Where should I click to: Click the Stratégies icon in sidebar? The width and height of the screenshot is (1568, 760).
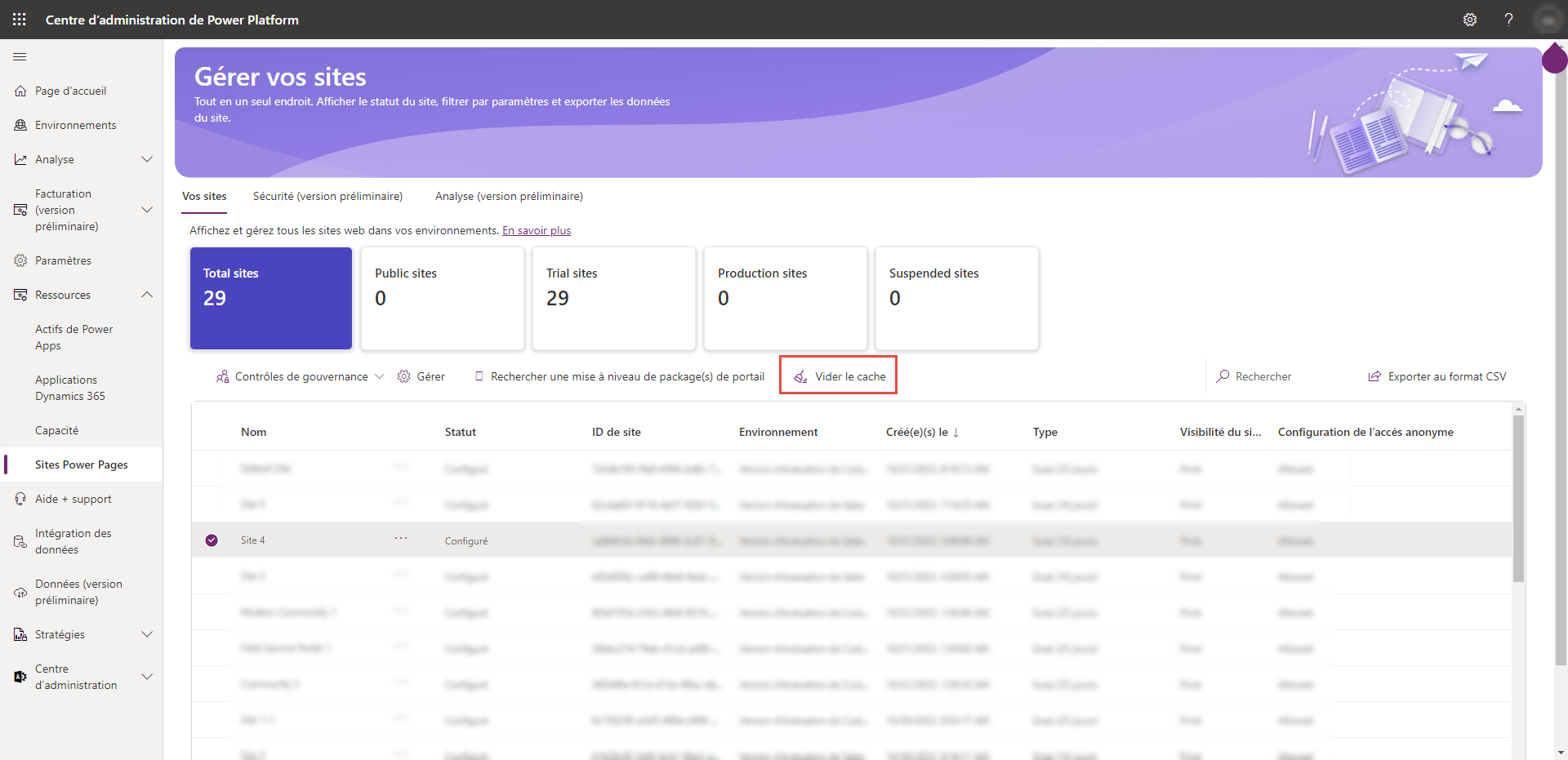coord(20,634)
